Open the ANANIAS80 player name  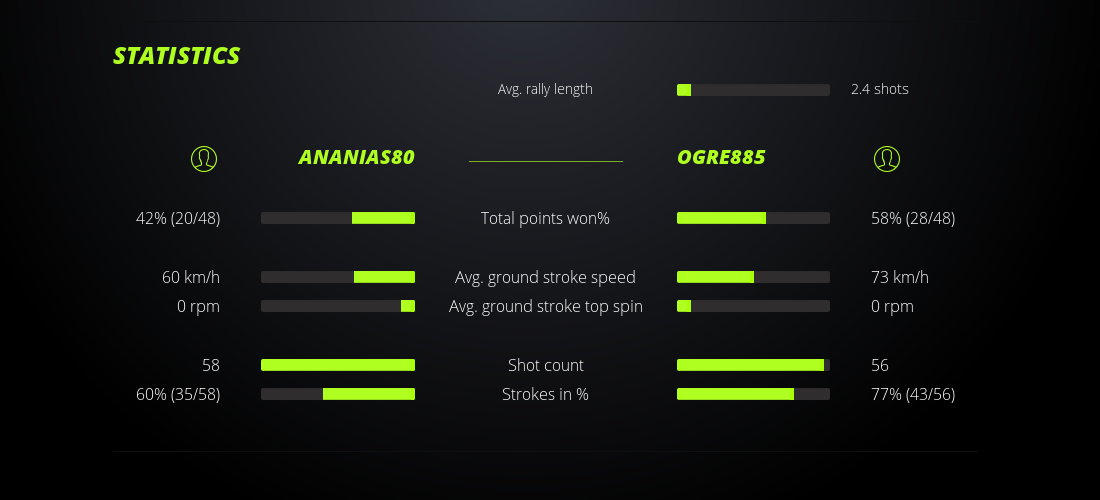[x=356, y=158]
